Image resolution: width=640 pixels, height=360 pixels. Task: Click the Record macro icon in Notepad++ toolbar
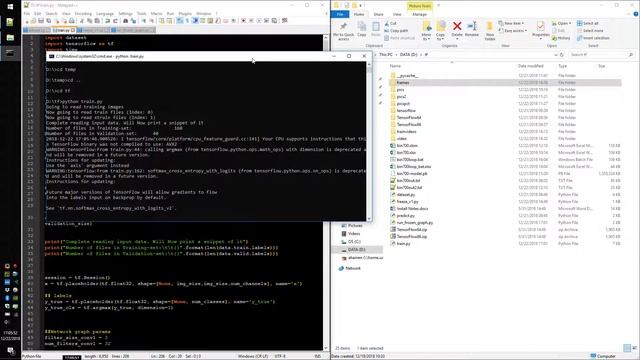click(244, 21)
